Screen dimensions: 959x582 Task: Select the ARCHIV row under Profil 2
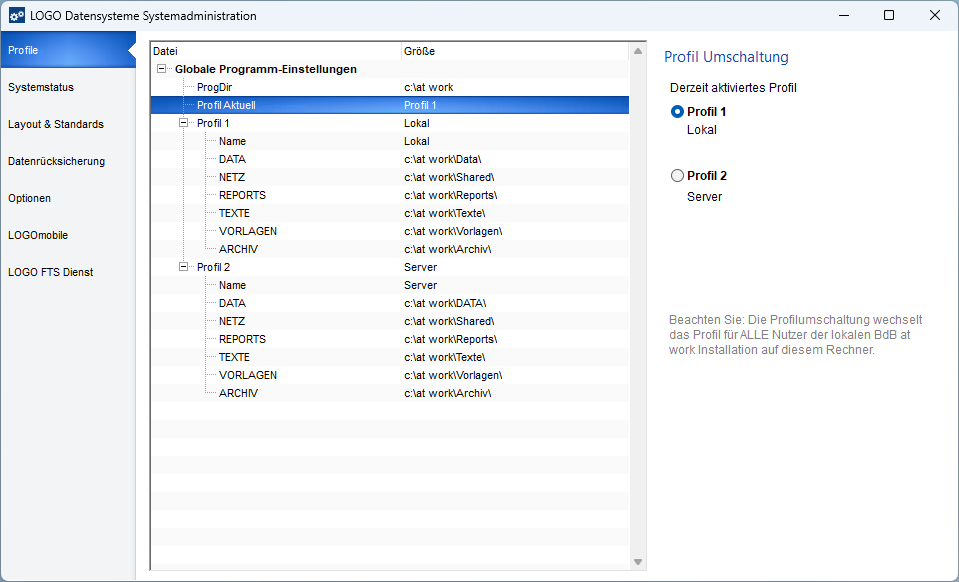(390, 393)
